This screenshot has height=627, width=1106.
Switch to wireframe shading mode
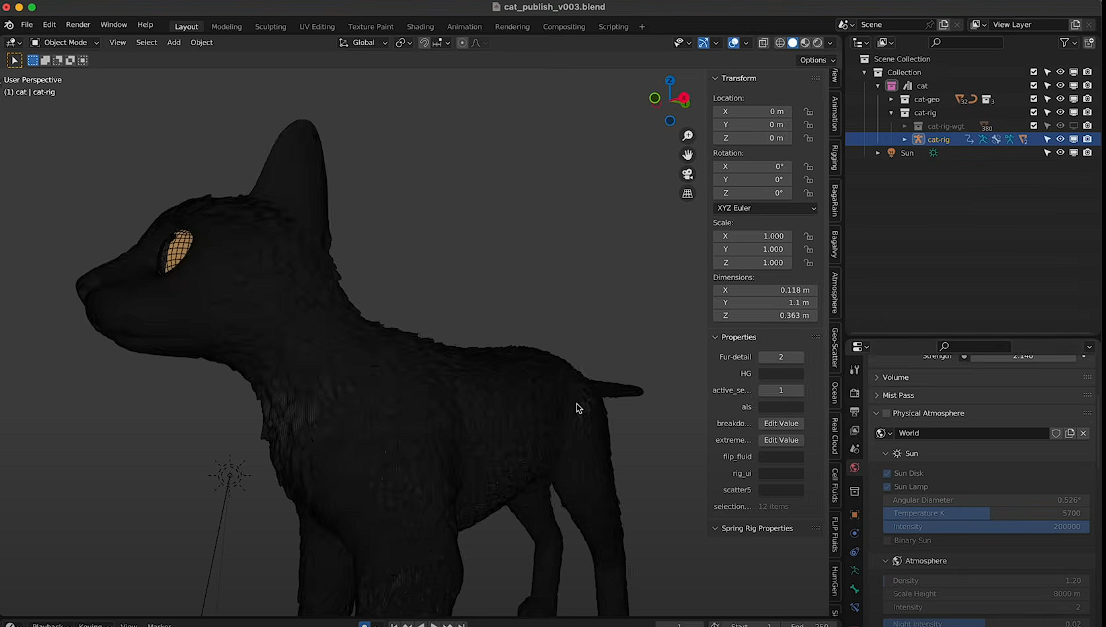coord(779,43)
